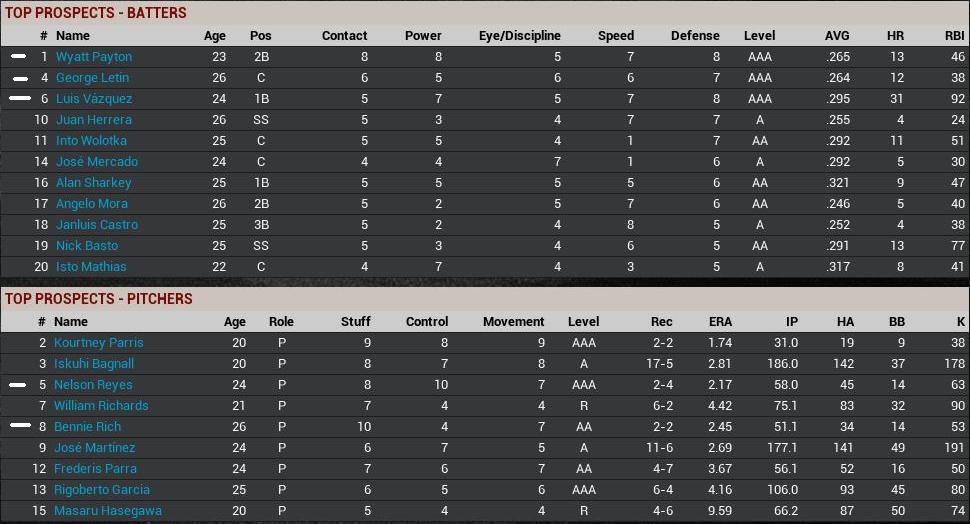The image size is (970, 524).
Task: Sort pitchers by Movement header
Action: point(513,322)
